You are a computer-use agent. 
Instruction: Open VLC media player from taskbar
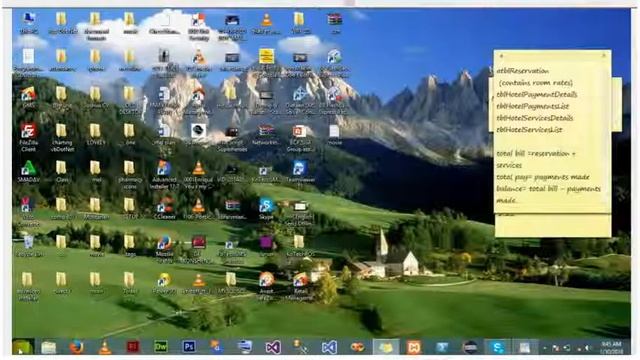[x=104, y=347]
